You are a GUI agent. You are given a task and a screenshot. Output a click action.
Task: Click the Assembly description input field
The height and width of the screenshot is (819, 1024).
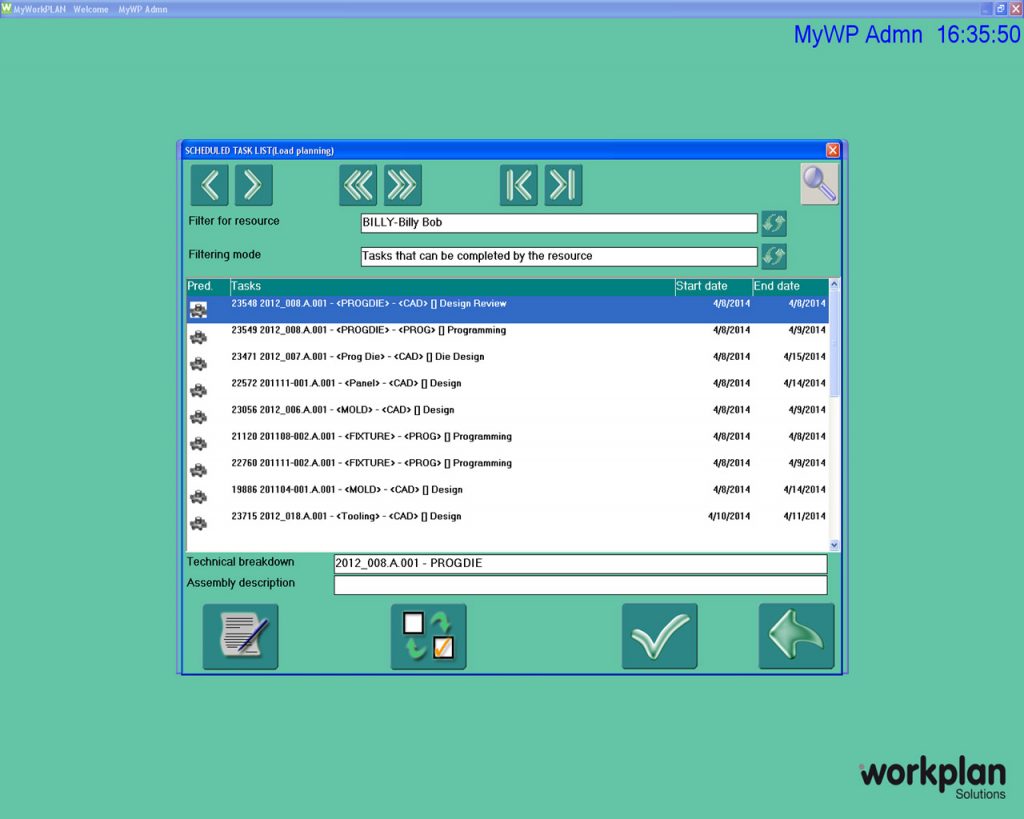pos(580,585)
